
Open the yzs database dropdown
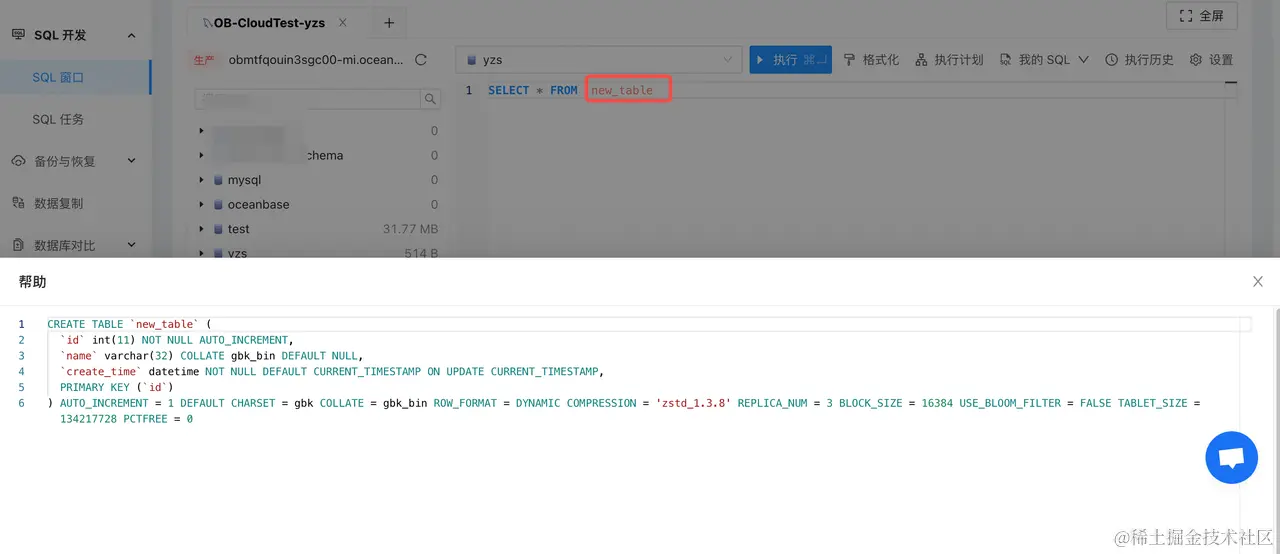coord(598,60)
